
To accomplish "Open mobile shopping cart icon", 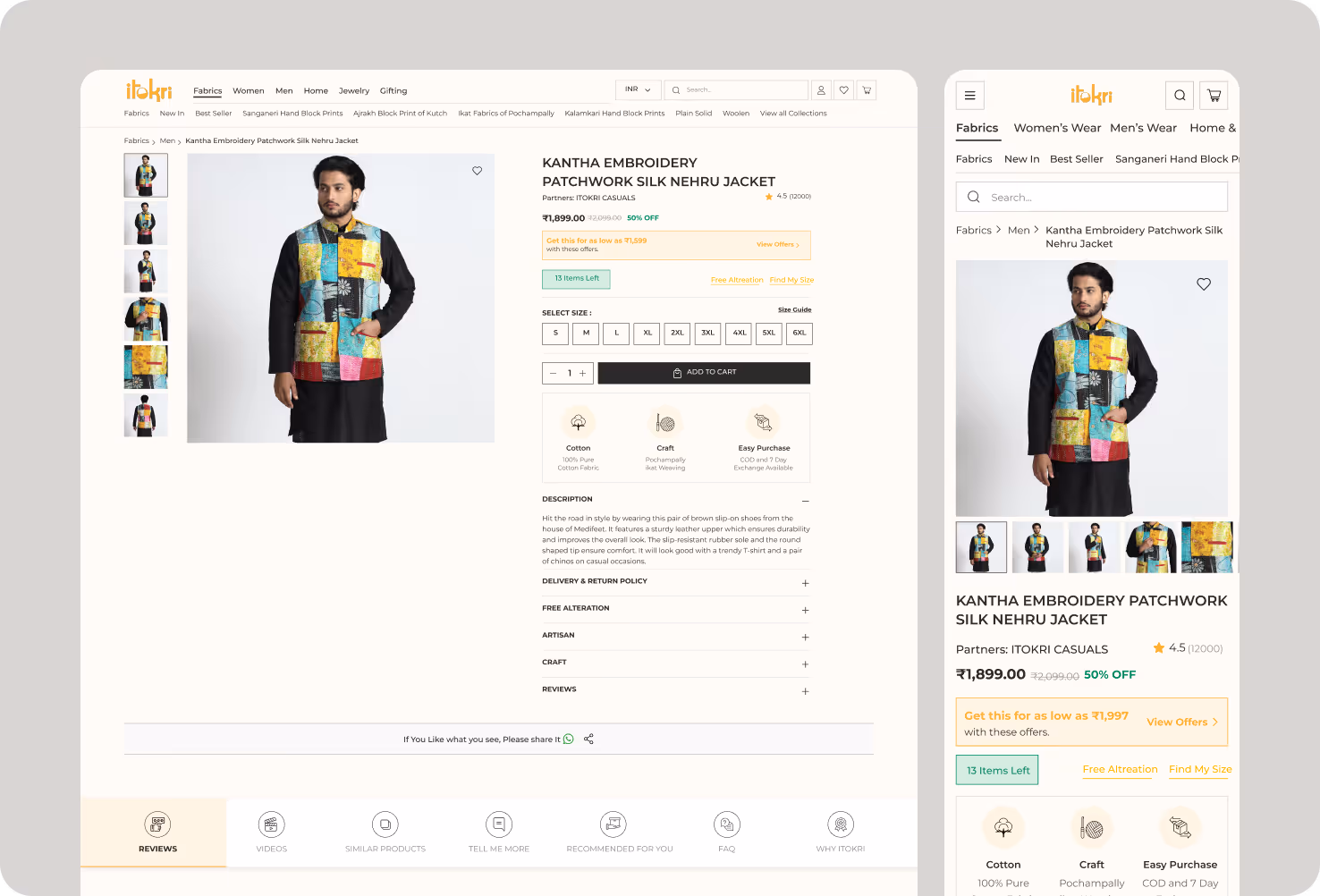I will (1214, 96).
